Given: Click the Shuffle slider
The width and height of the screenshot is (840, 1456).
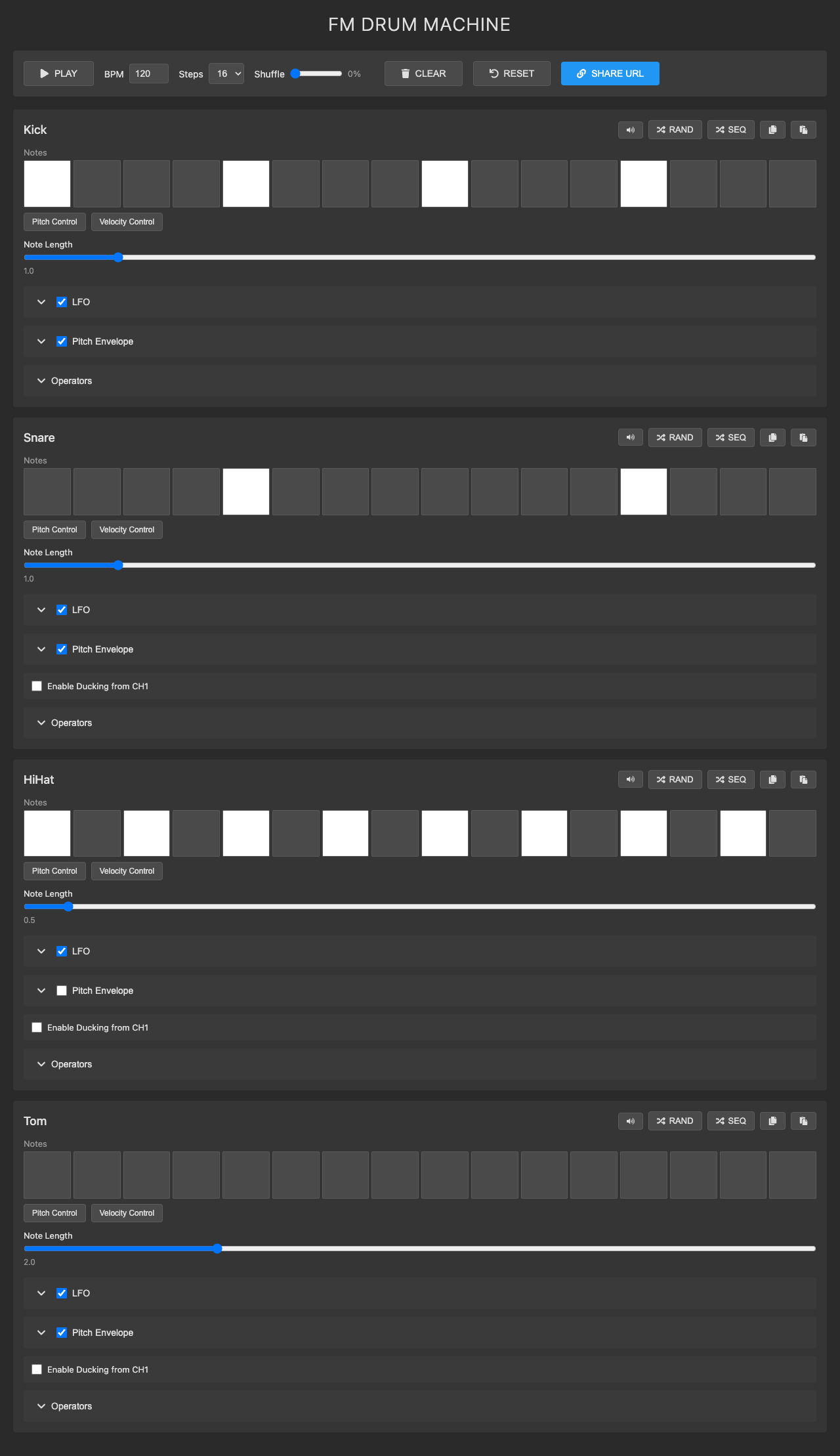Looking at the screenshot, I should (318, 74).
